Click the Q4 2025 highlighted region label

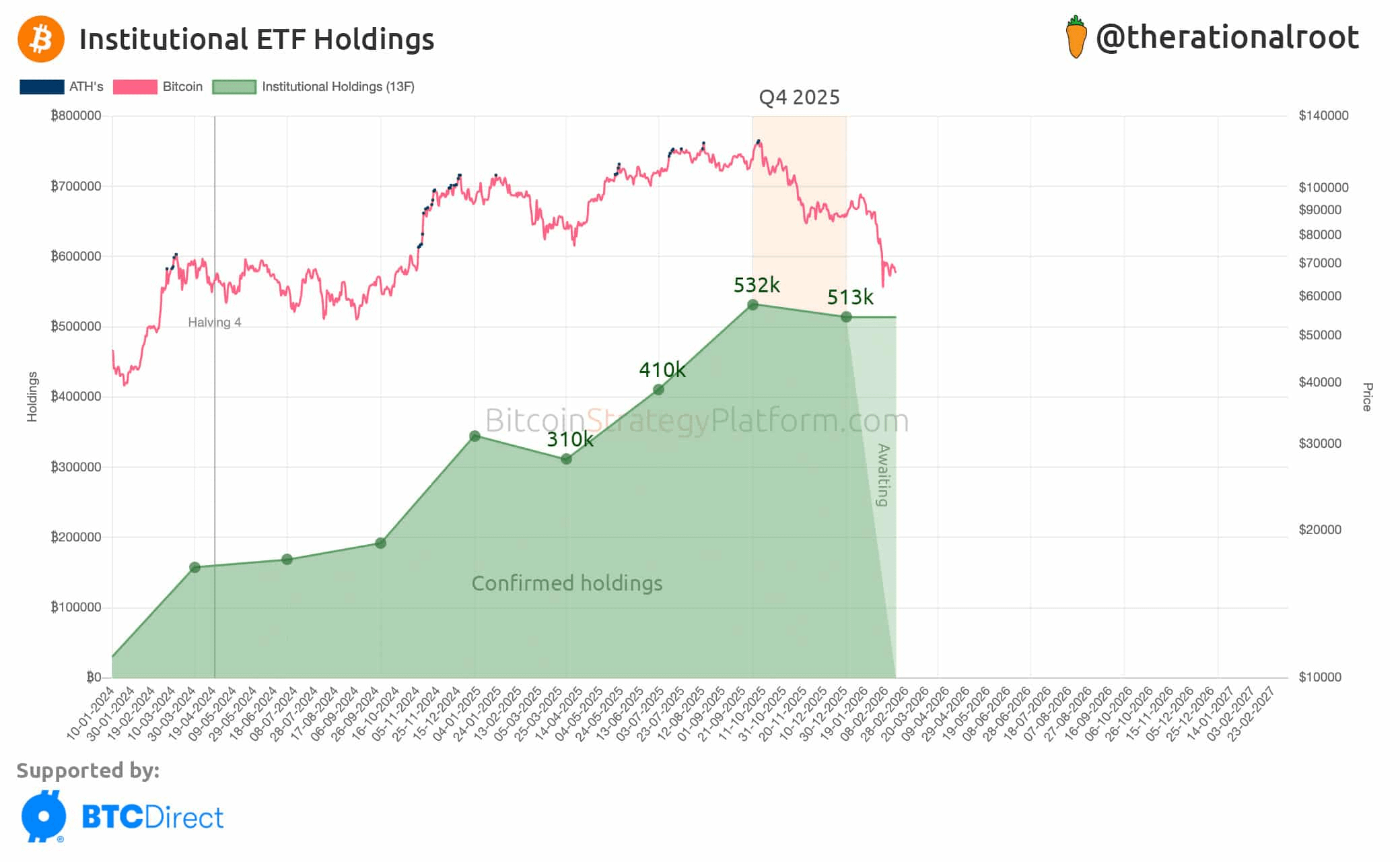click(x=799, y=98)
